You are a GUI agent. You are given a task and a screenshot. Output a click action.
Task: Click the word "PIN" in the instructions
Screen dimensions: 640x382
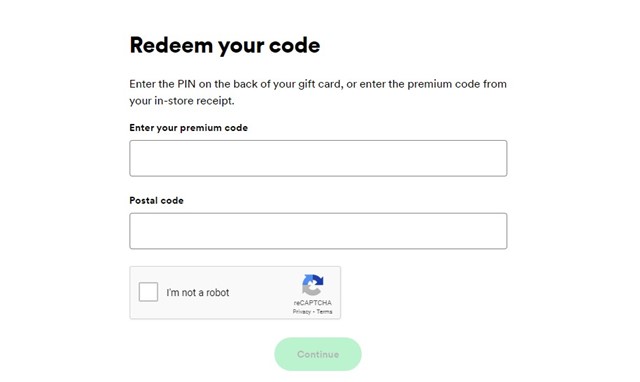coord(186,84)
